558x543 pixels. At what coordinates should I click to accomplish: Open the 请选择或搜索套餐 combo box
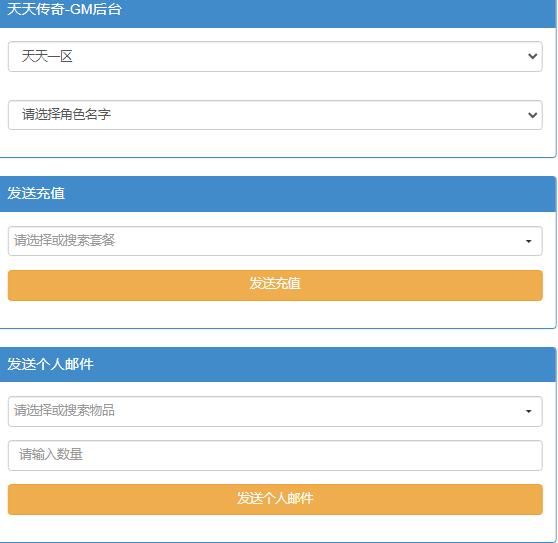275,241
